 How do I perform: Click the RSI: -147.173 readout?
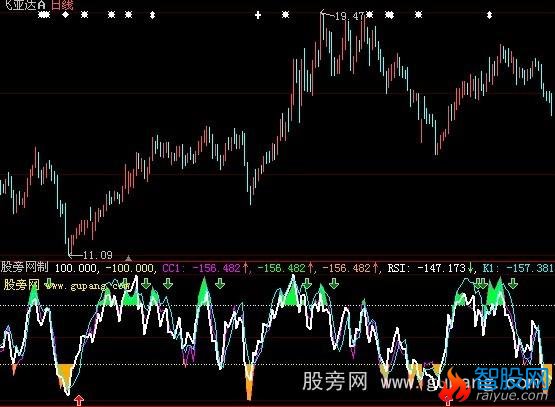[x=427, y=268]
